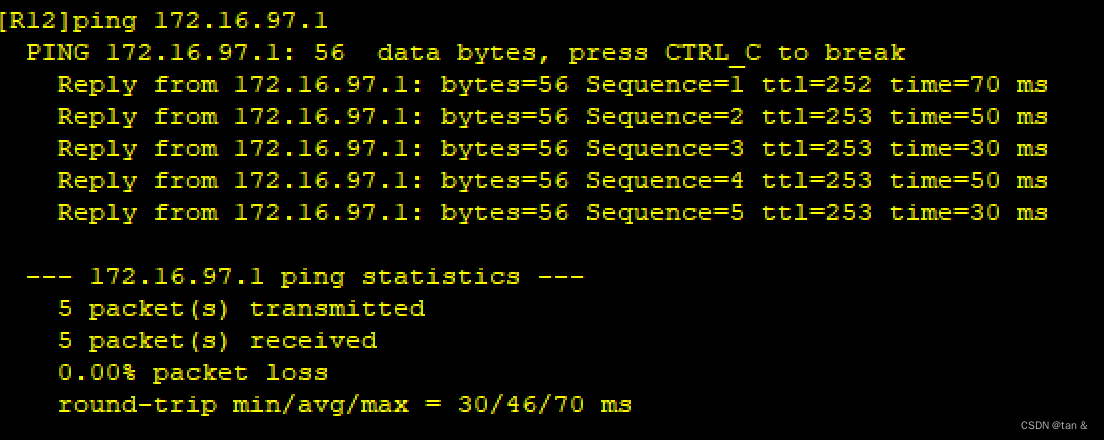Screen dimensions: 1104x440
Task: Click the CSDN @tan & watermark
Action: 1053,425
